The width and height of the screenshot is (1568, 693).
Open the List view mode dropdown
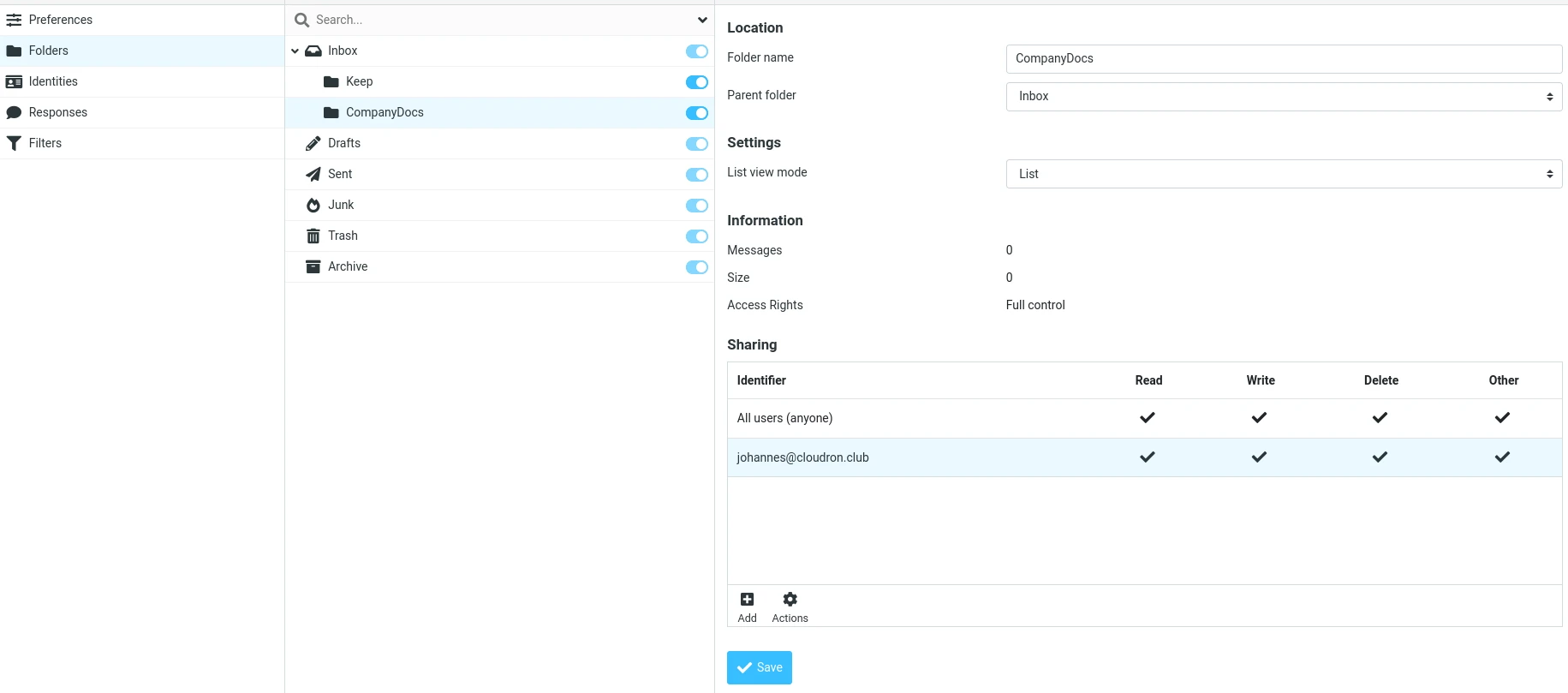pos(1283,174)
